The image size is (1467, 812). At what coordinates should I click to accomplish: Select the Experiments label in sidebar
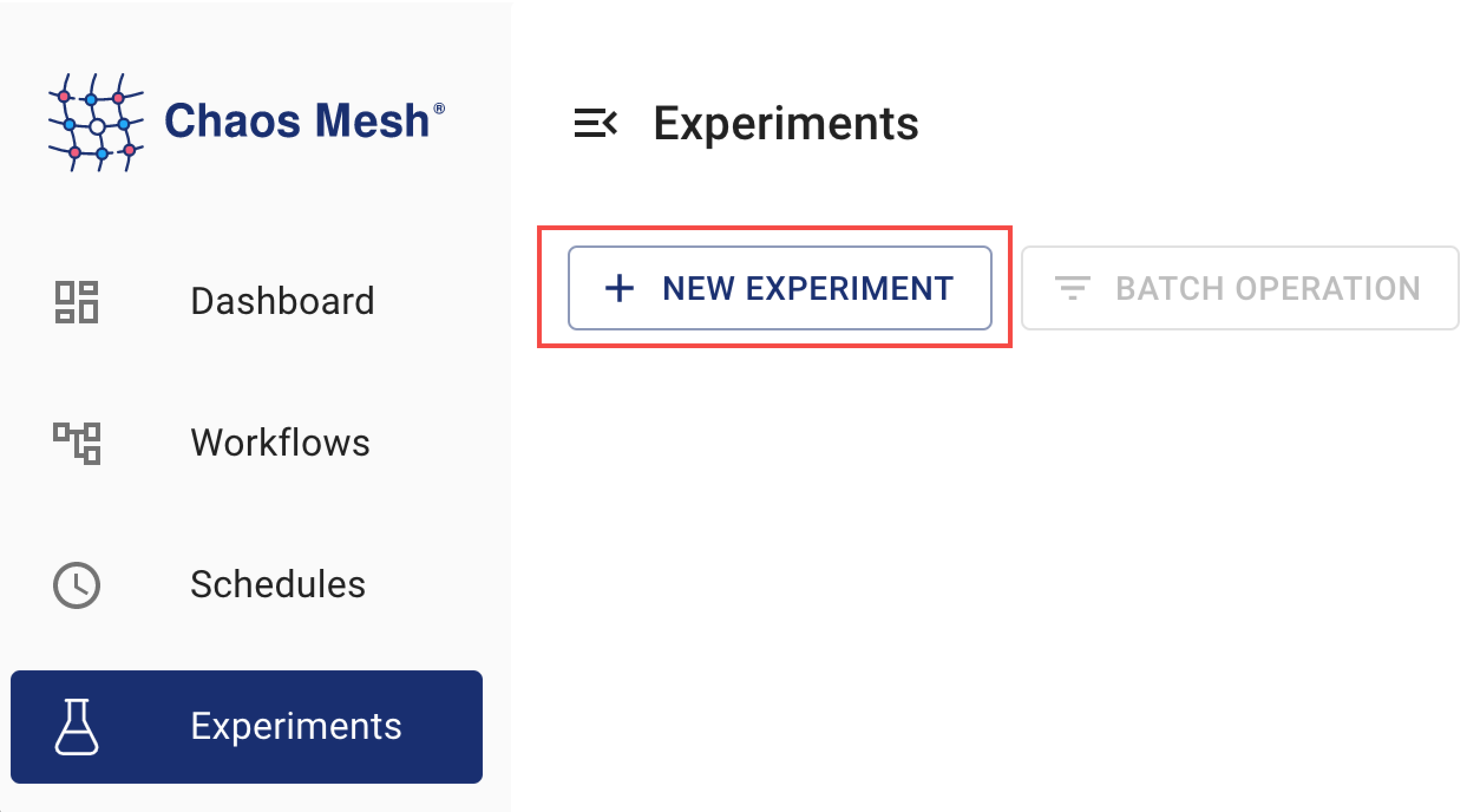pos(296,726)
